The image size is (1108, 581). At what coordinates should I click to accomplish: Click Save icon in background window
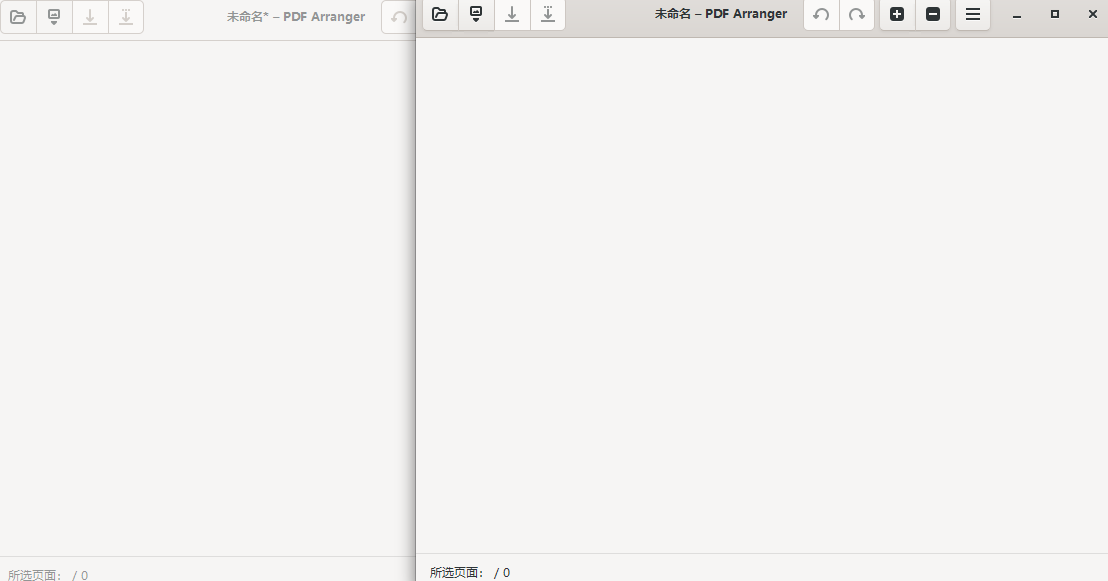pyautogui.click(x=90, y=17)
